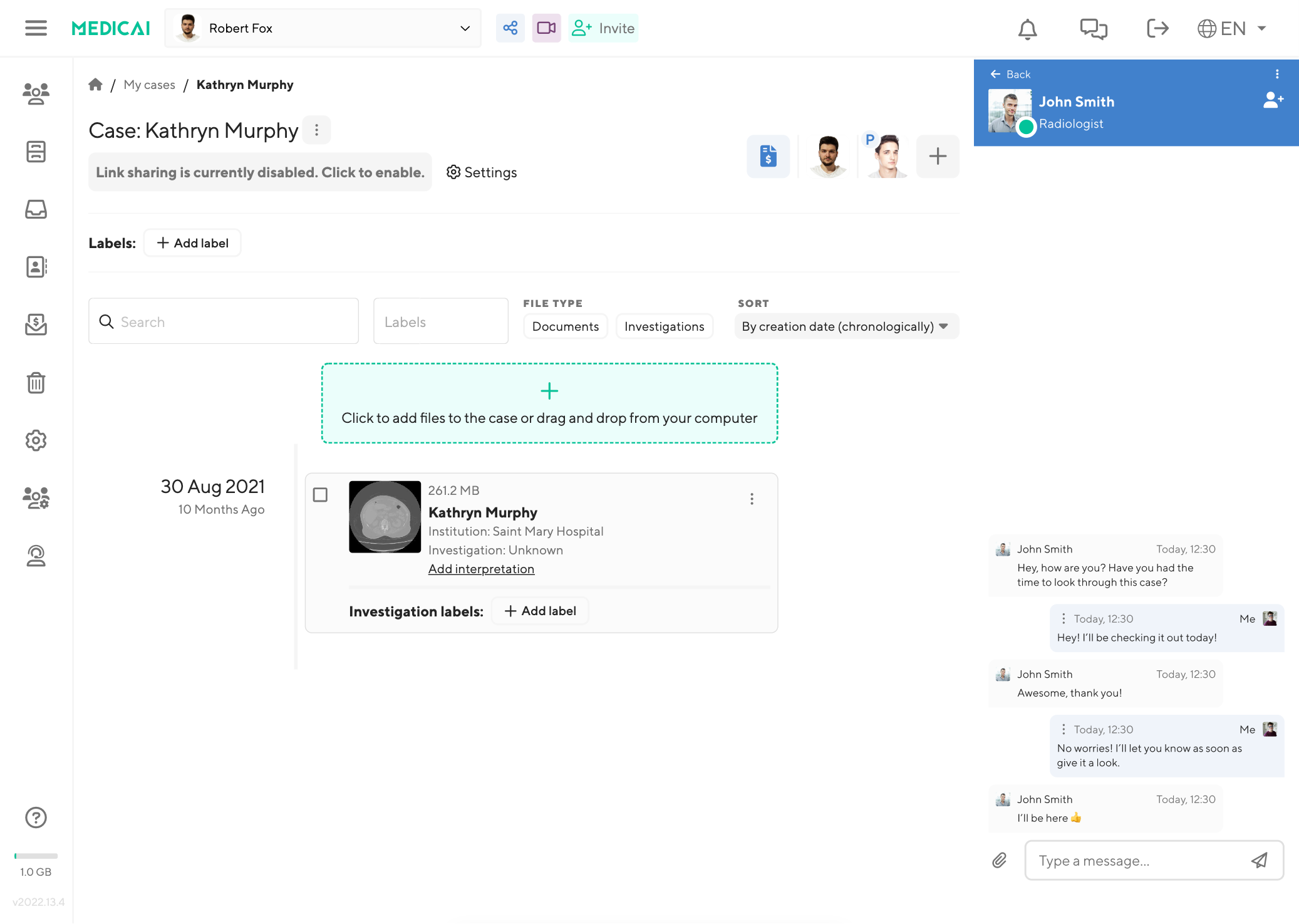Open the contacts card icon in the sidebar
The image size is (1299, 924).
pyautogui.click(x=36, y=267)
